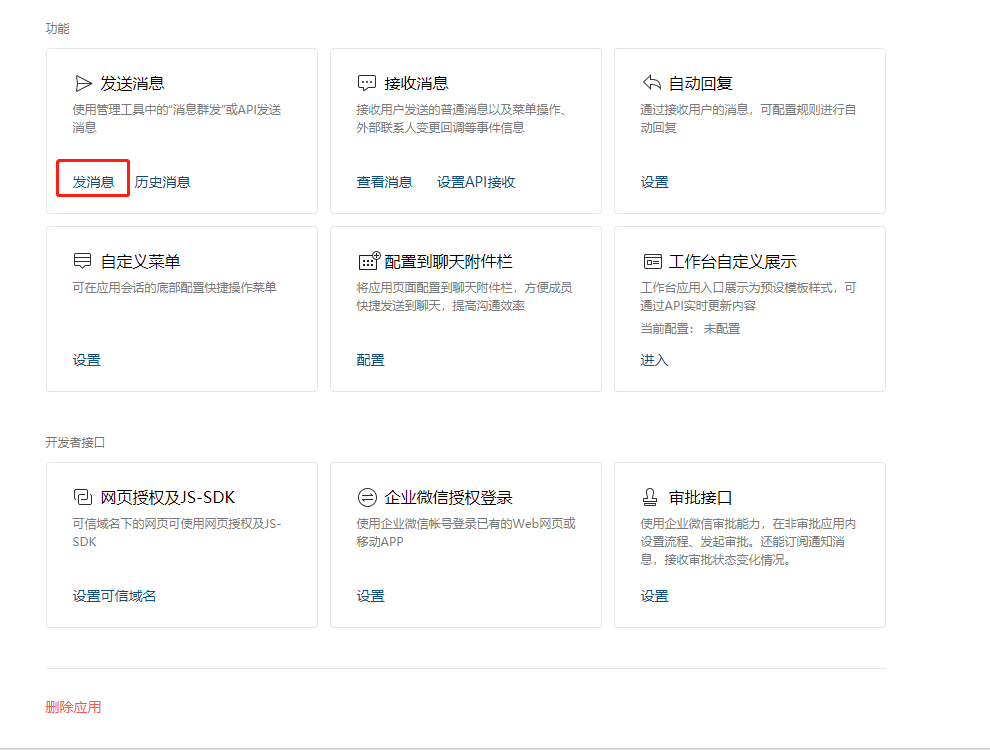Open the 查看消息 link
Viewport: 990px width, 750px height.
click(x=385, y=182)
